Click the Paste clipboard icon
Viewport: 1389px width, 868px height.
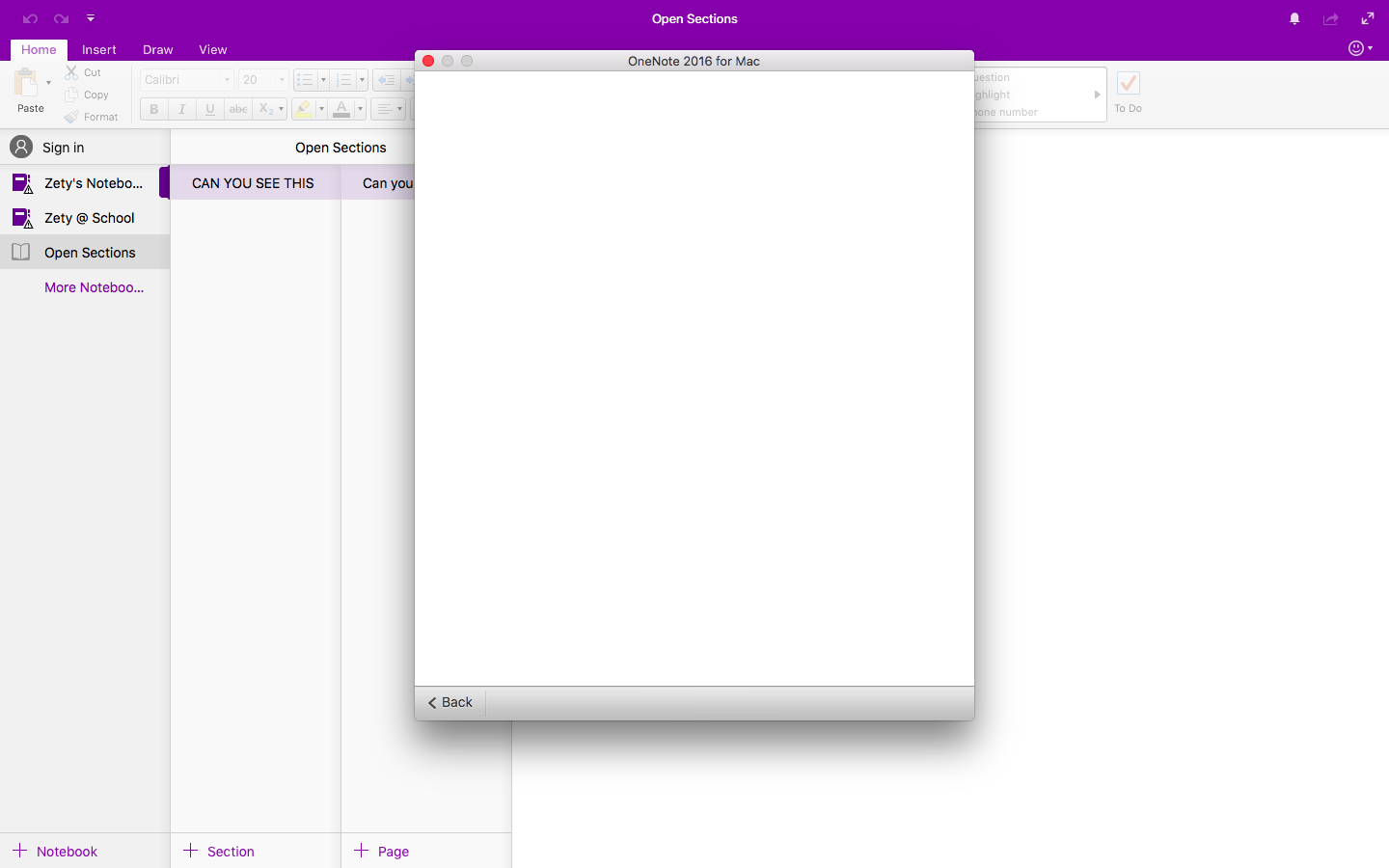tap(27, 82)
